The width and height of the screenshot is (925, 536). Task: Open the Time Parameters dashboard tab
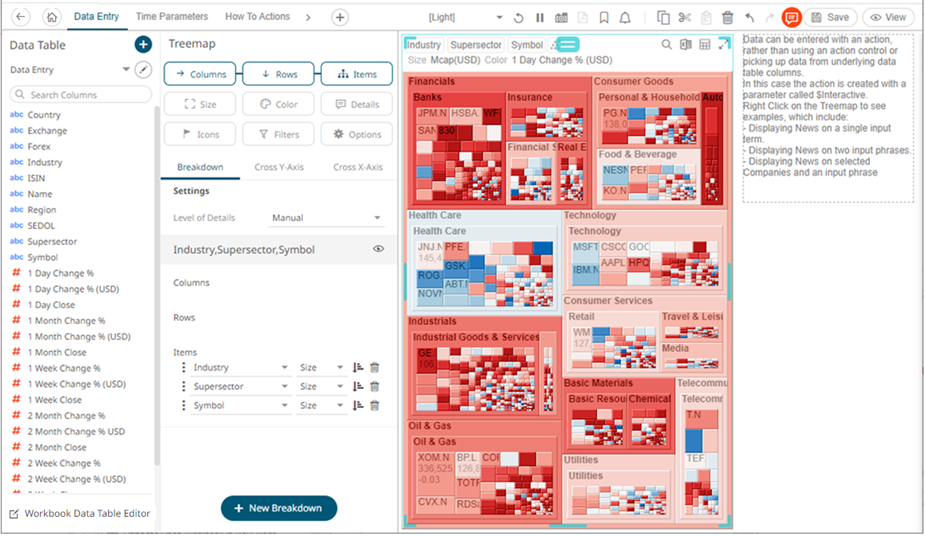(172, 17)
